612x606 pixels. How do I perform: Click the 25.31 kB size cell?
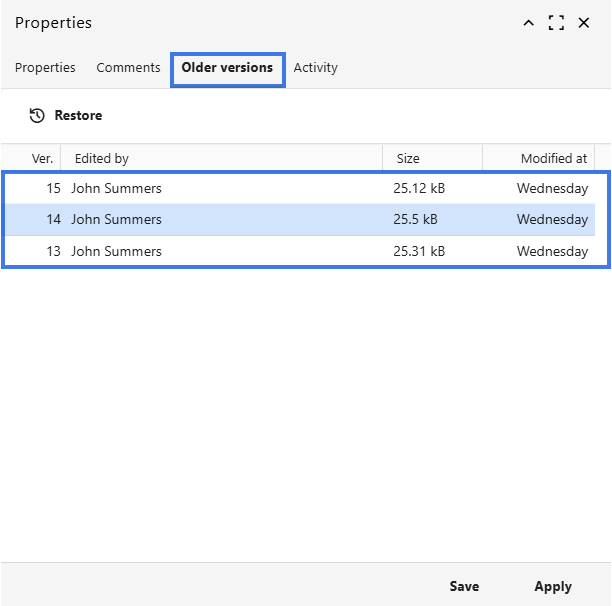pyautogui.click(x=419, y=251)
